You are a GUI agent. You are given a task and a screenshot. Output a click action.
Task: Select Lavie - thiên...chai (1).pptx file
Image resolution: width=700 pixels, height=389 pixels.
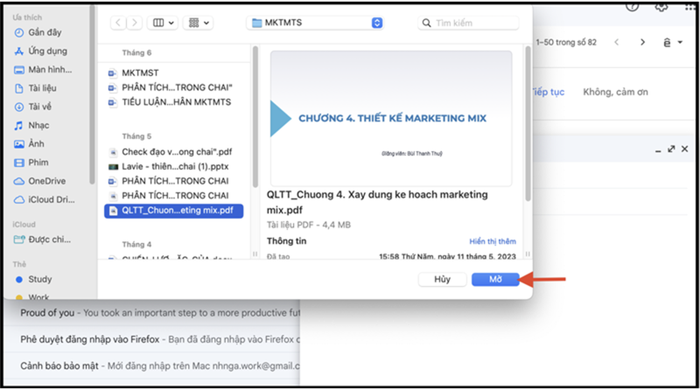pos(169,167)
